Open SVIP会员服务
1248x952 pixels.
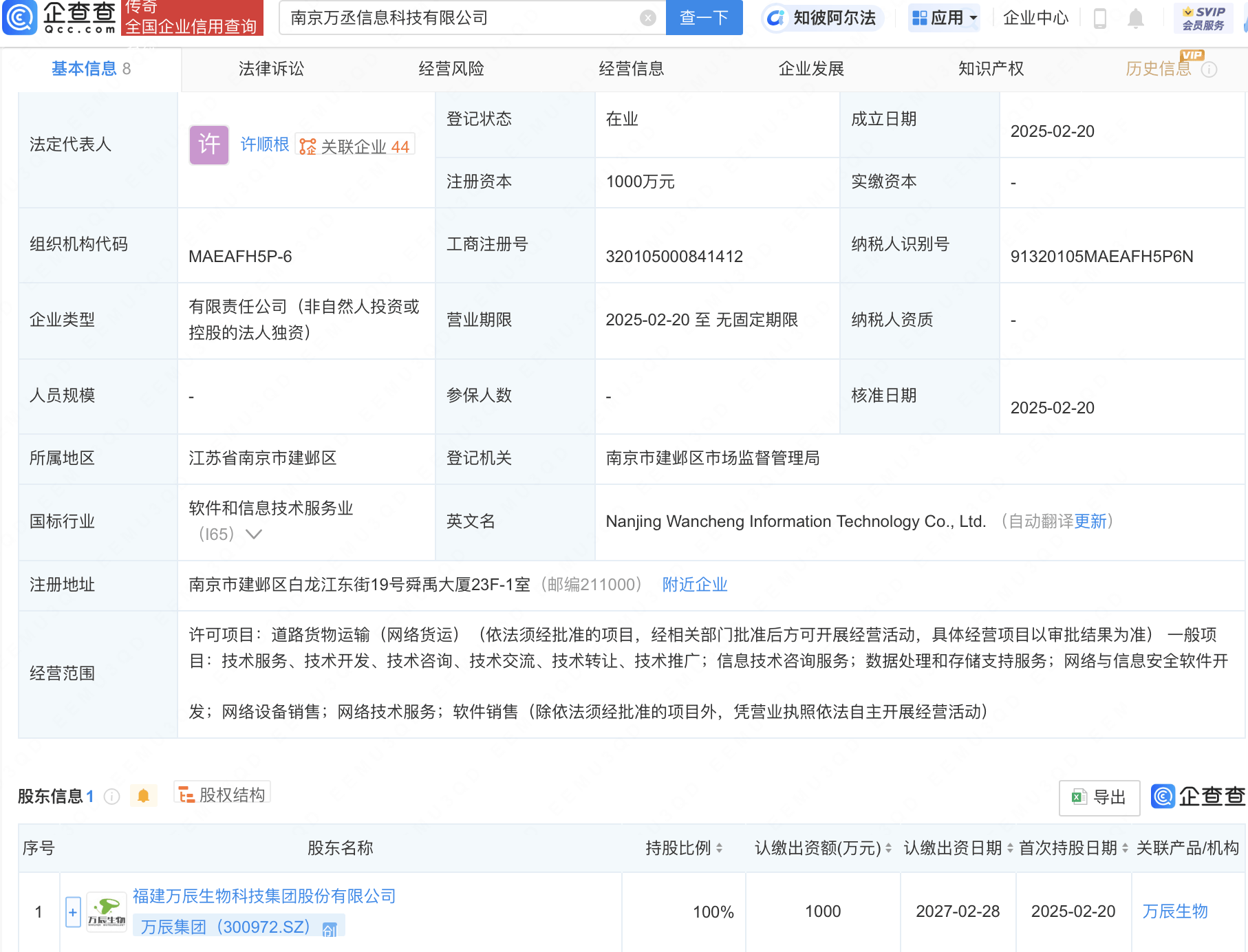tap(1203, 18)
